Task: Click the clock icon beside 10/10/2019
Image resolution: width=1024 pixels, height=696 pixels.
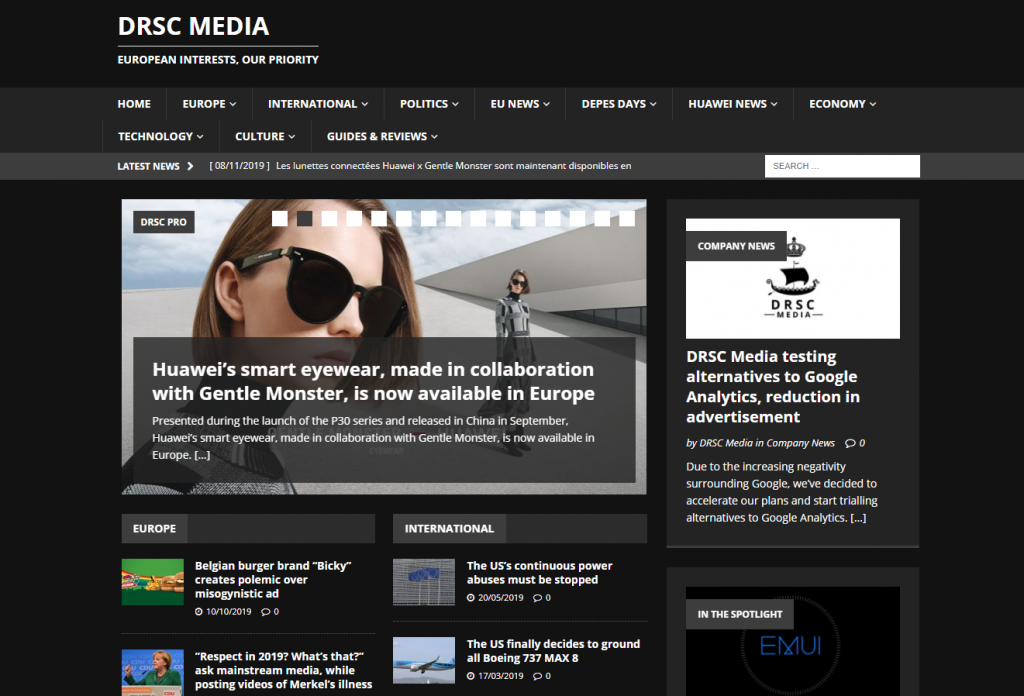Action: tap(199, 612)
